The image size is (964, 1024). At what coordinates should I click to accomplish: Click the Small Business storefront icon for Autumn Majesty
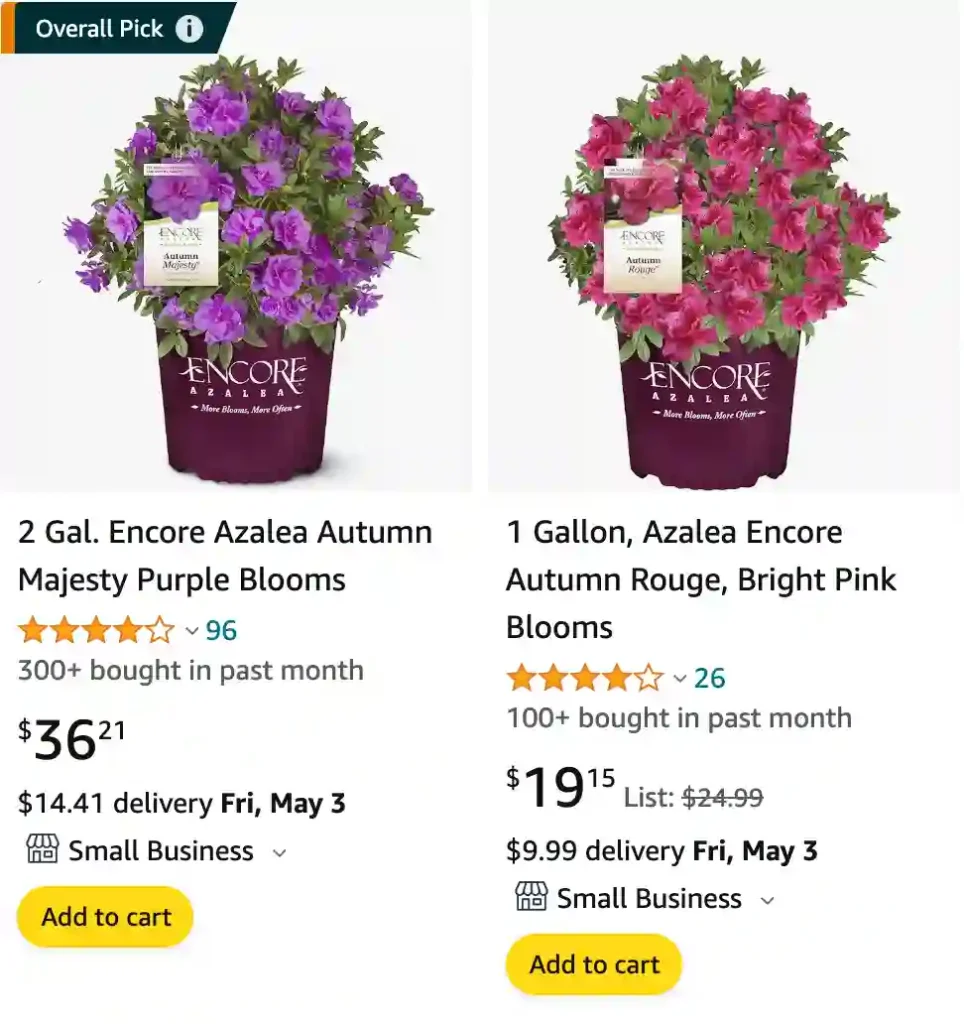pyautogui.click(x=41, y=851)
